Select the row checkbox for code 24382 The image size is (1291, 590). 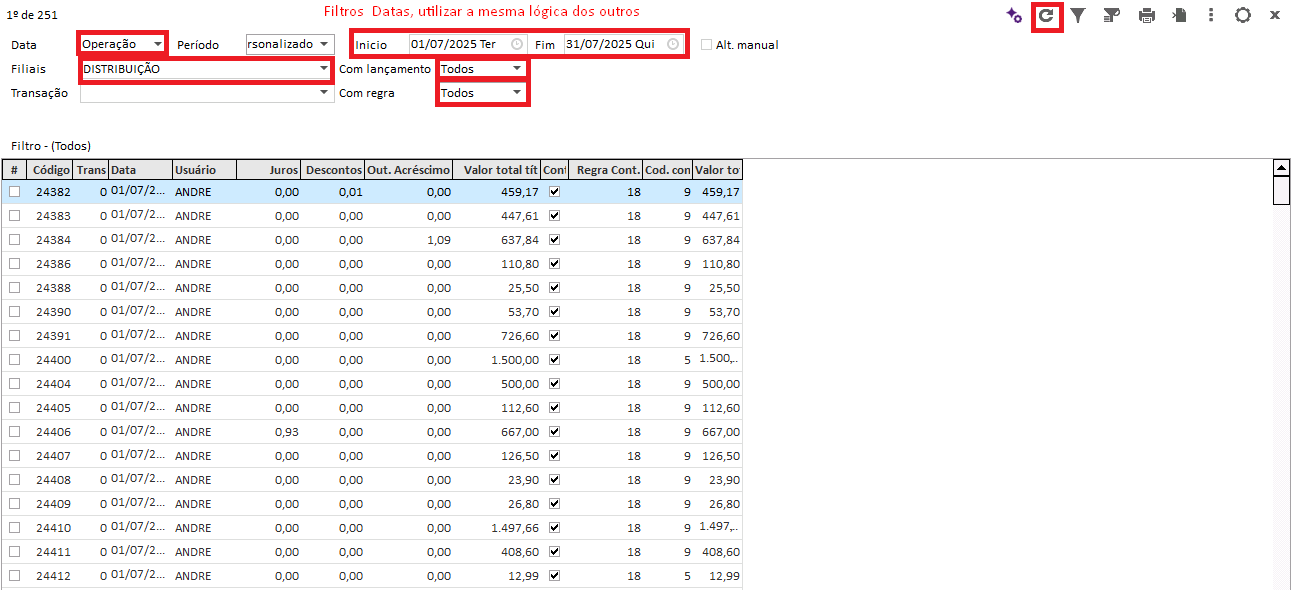point(15,192)
